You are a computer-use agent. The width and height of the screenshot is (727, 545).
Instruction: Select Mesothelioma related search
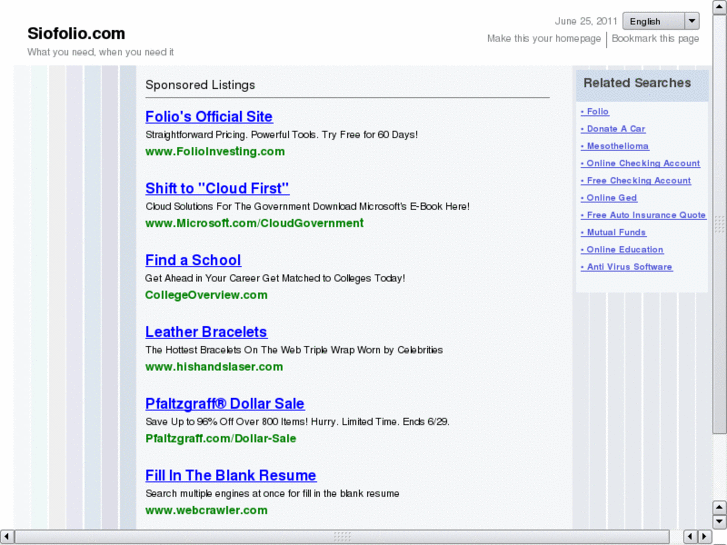point(615,146)
